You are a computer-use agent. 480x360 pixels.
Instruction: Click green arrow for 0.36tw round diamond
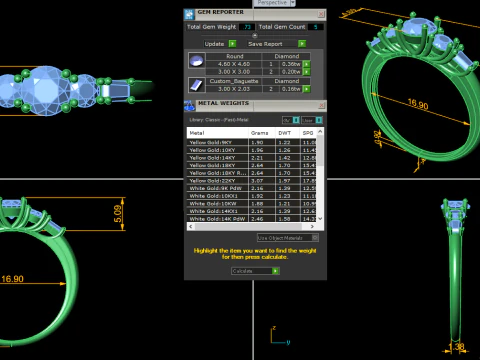click(307, 64)
